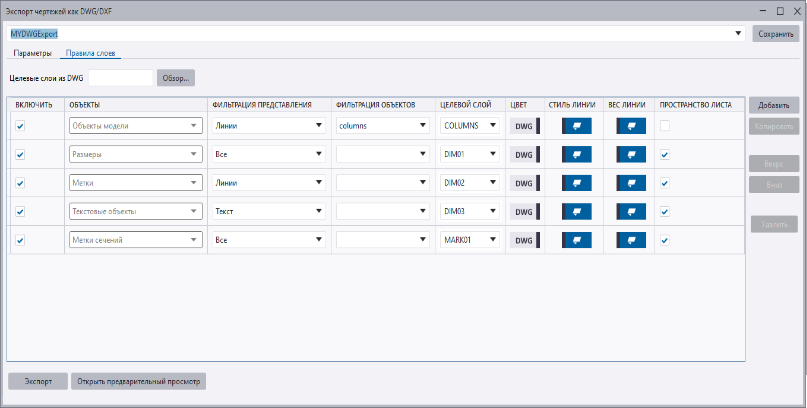Image resolution: width=807 pixels, height=408 pixels.
Task: Click the Целевые слои из DWG input field
Action: [x=121, y=77]
